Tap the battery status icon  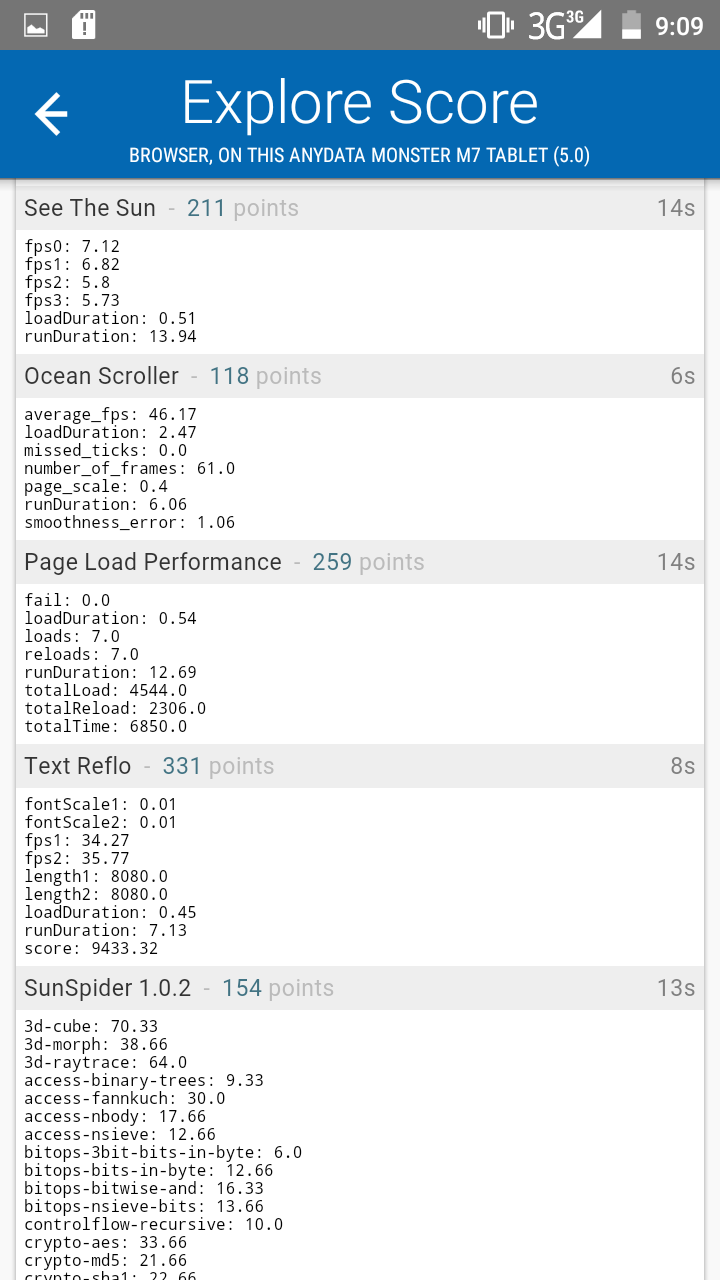coord(631,25)
